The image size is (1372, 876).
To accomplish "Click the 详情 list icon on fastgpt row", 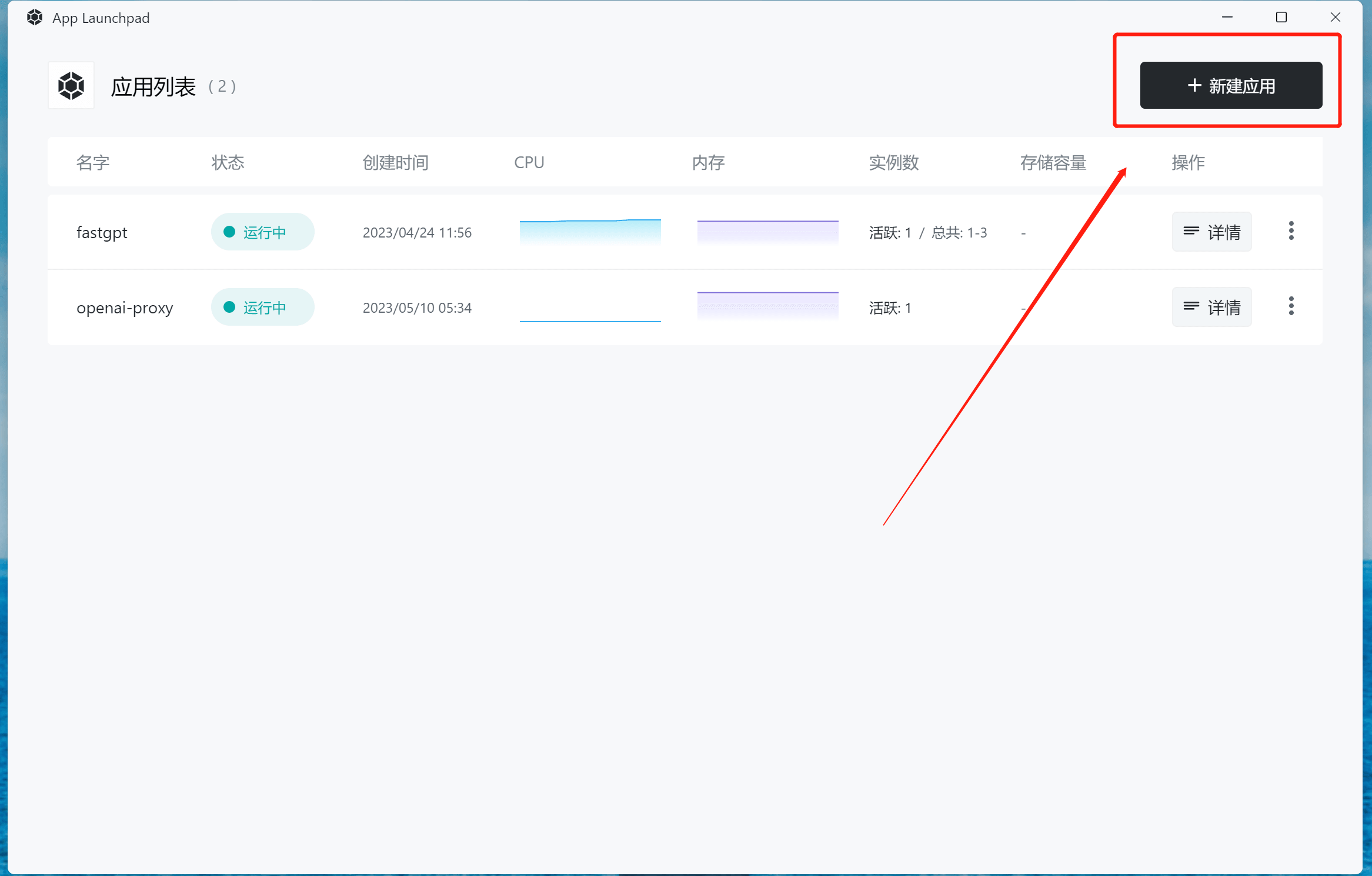I will pos(1191,231).
